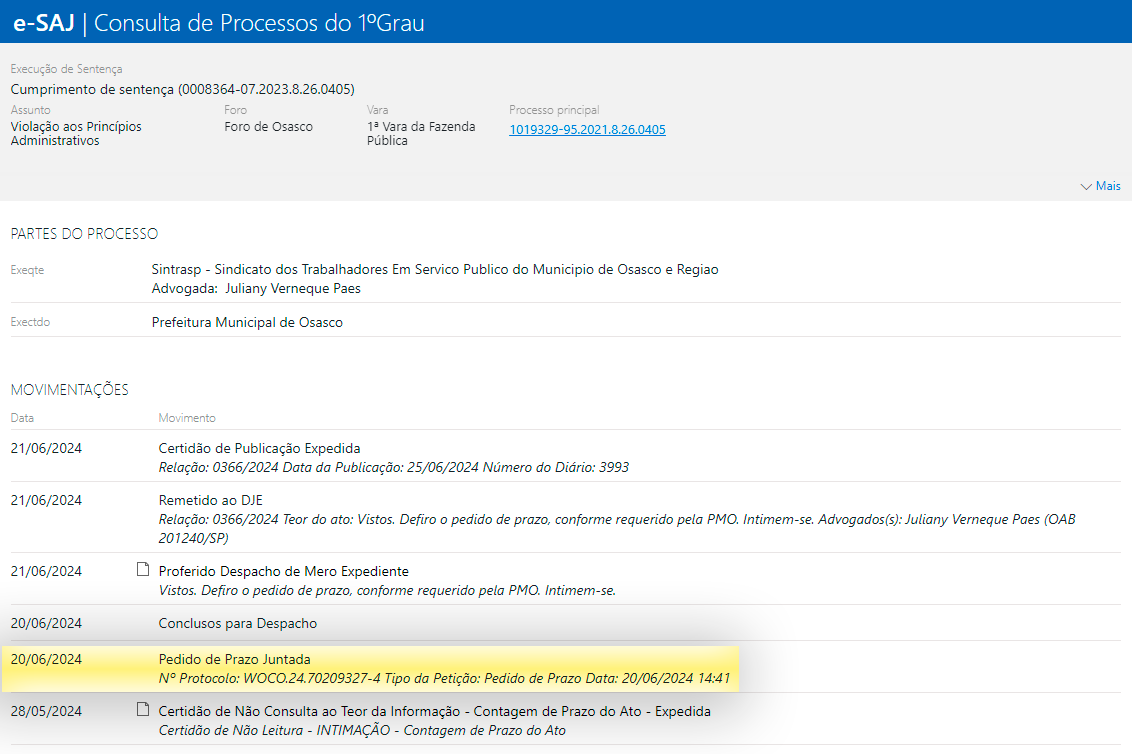Open processo principal 1019329-95.2021.8.26.0405 link

click(587, 130)
